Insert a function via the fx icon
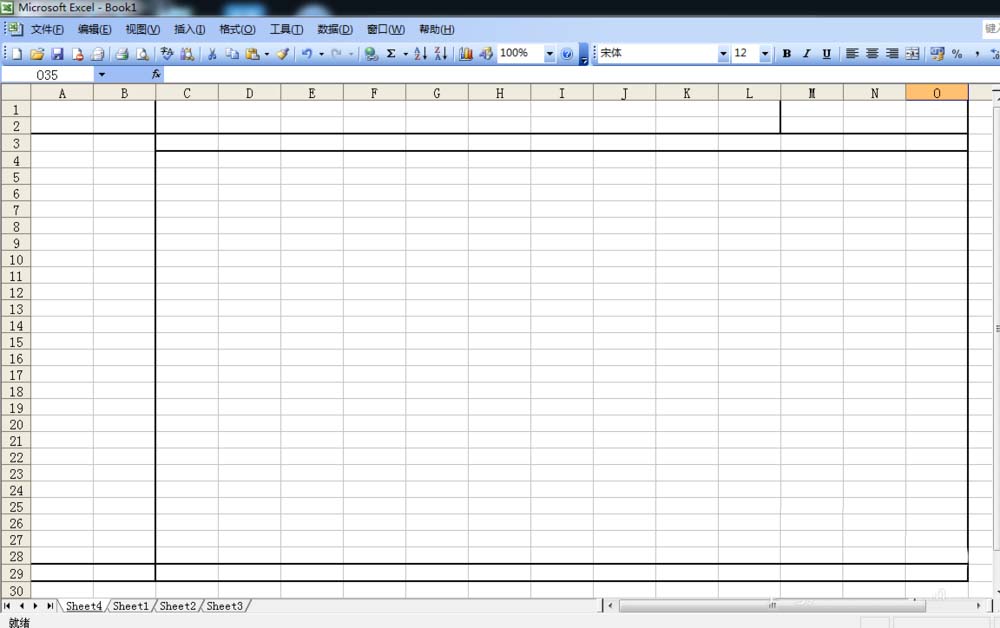 coord(156,75)
